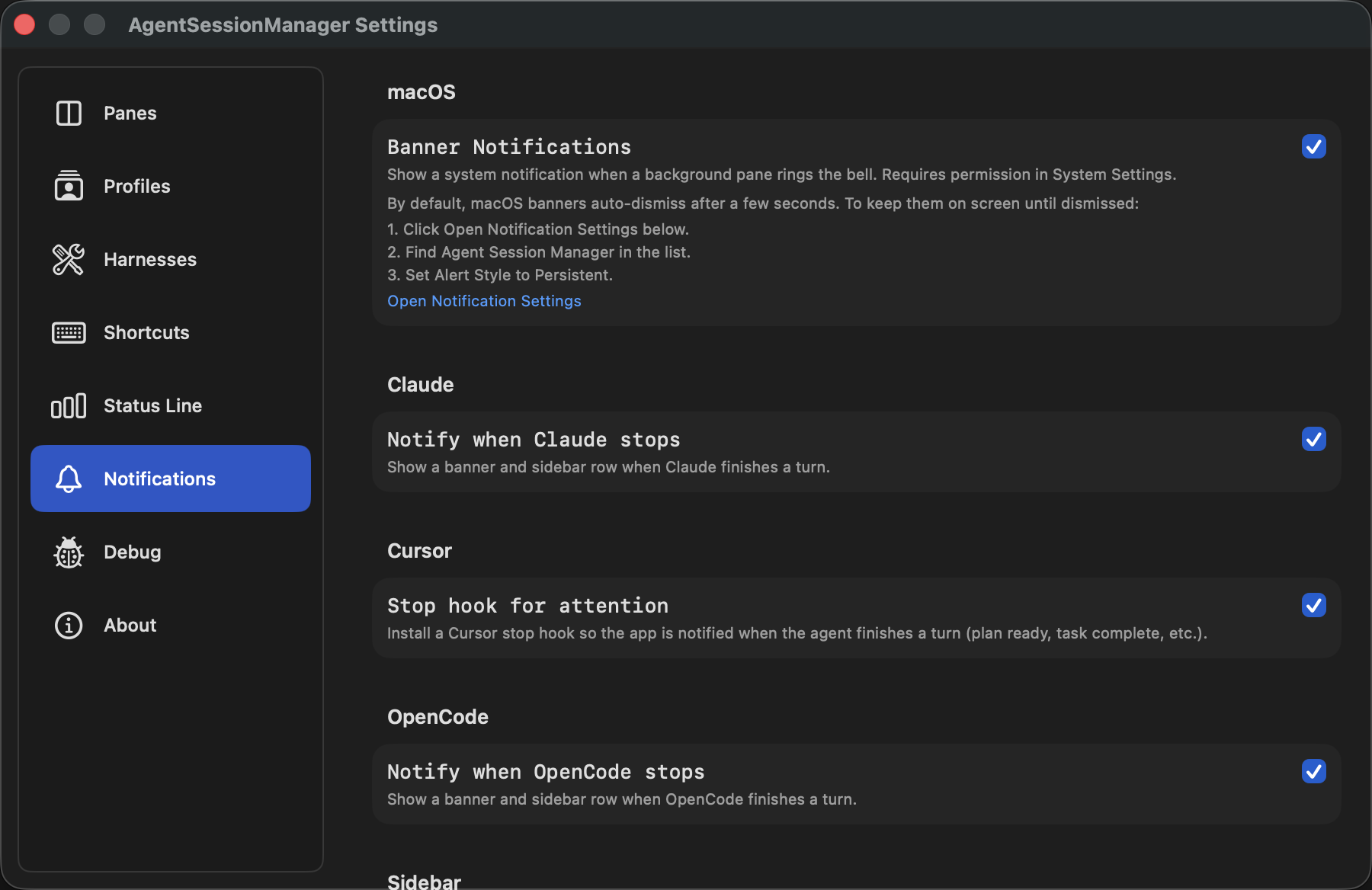1372x890 pixels.
Task: Click the About info circle icon
Action: pos(69,625)
